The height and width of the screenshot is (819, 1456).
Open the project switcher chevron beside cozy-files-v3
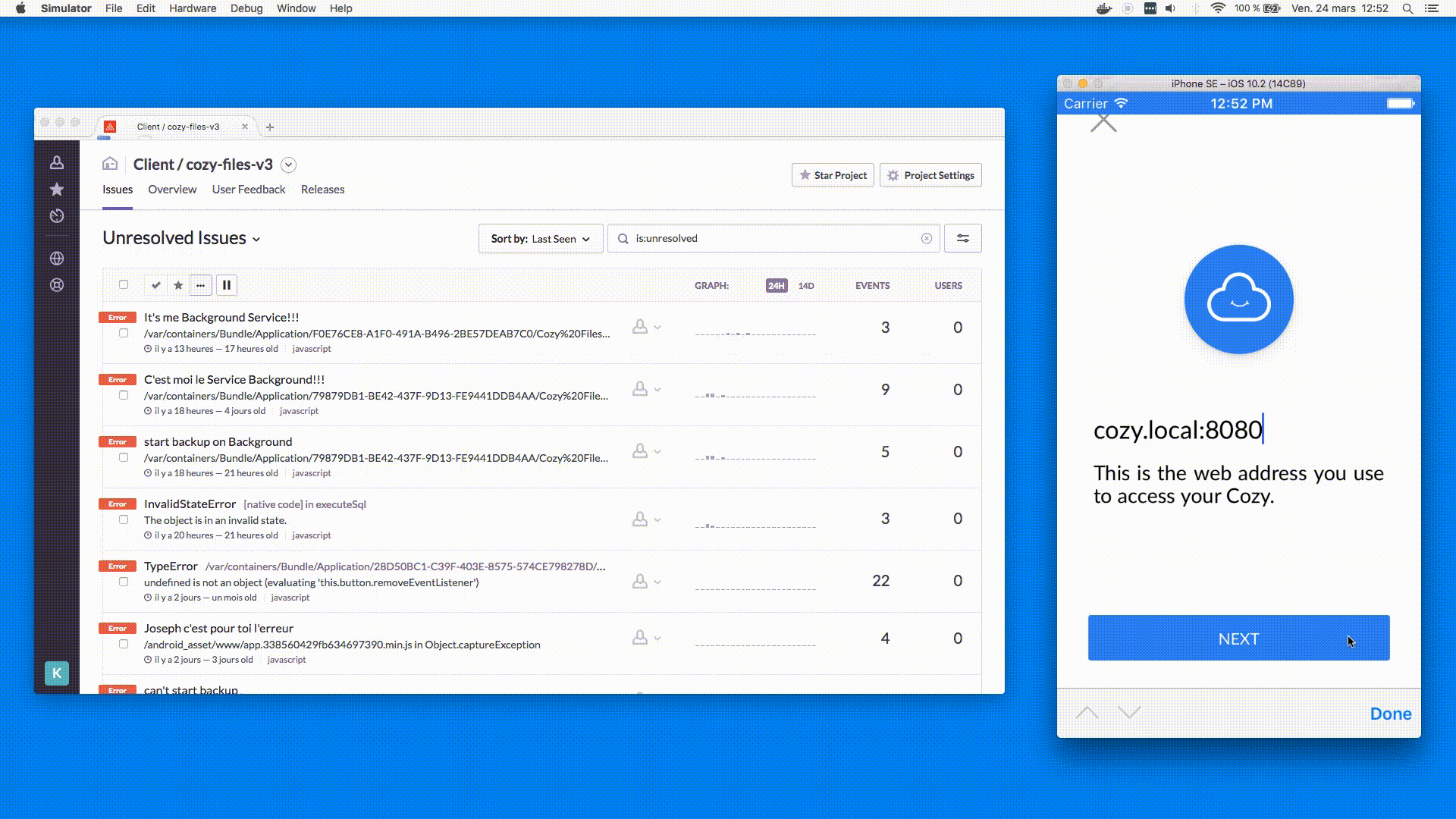(x=288, y=165)
